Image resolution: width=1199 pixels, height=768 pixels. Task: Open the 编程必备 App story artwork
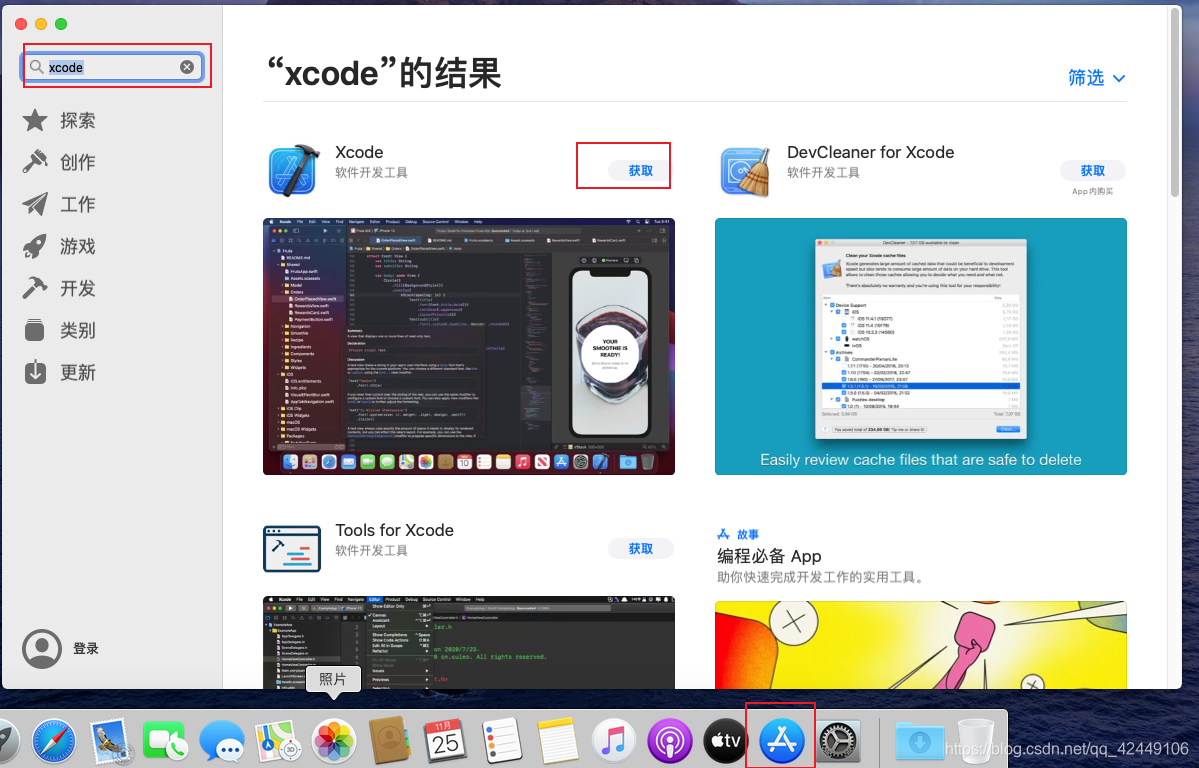tap(921, 645)
